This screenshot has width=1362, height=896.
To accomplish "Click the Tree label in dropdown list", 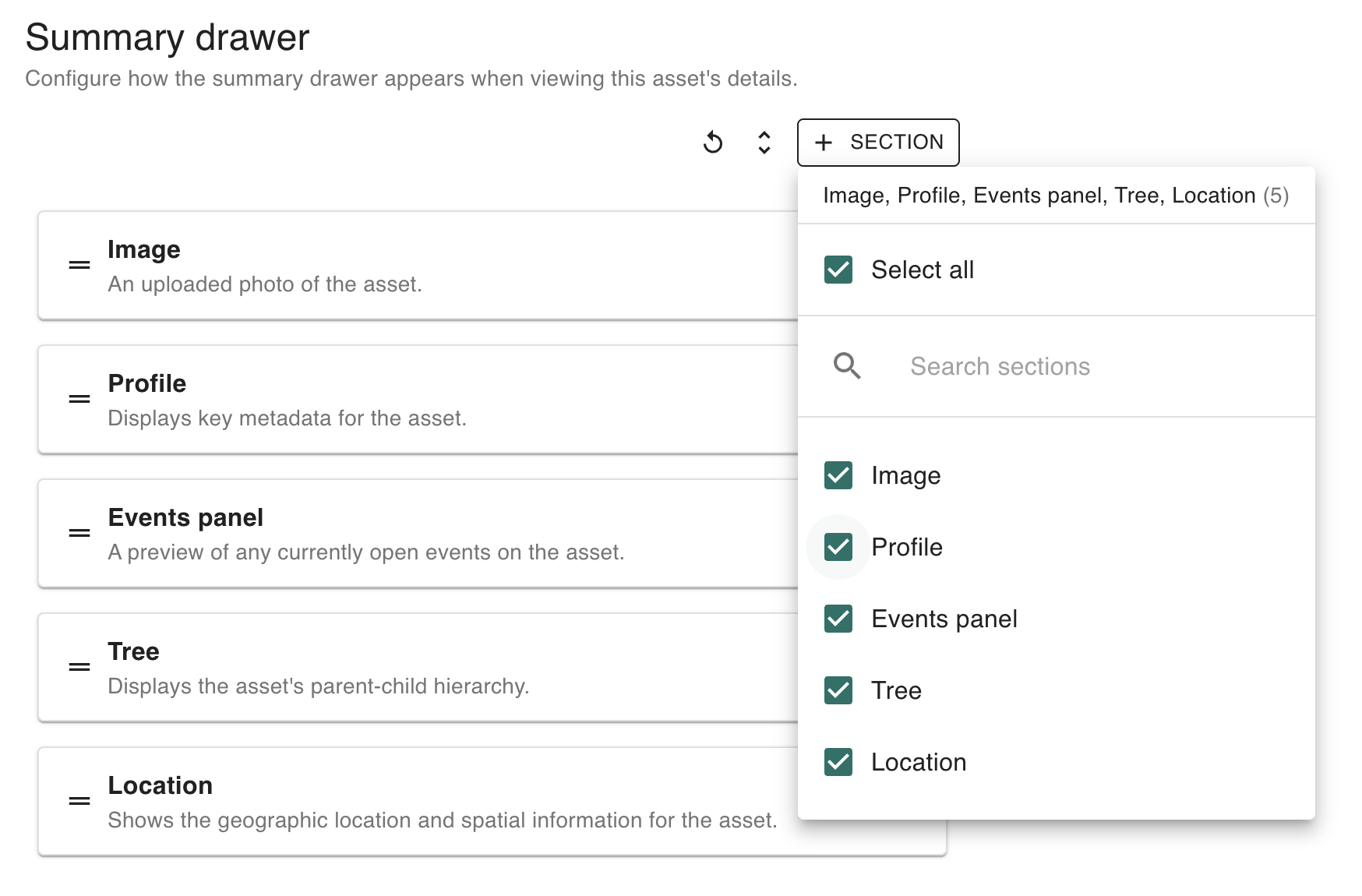I will coord(896,690).
